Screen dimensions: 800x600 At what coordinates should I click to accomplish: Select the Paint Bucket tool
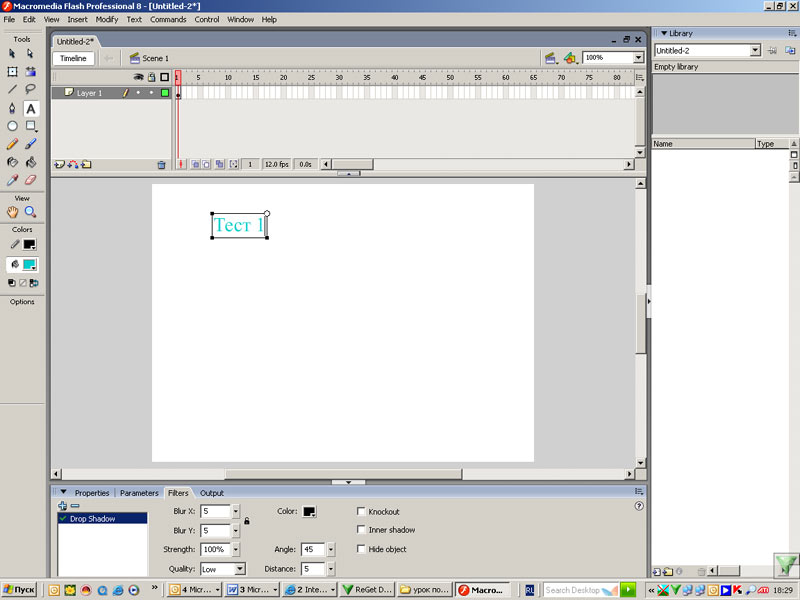click(x=30, y=162)
